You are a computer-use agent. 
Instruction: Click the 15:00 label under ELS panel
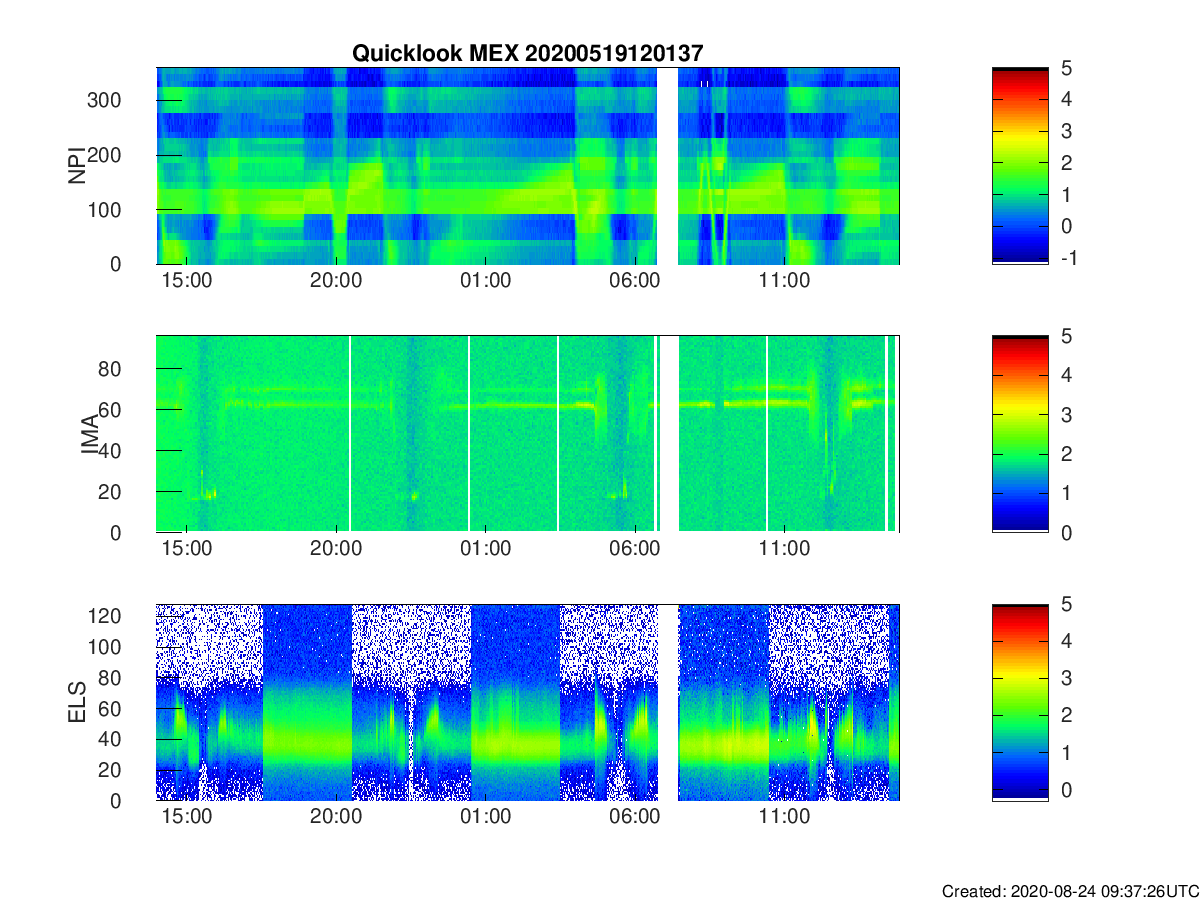(x=186, y=817)
